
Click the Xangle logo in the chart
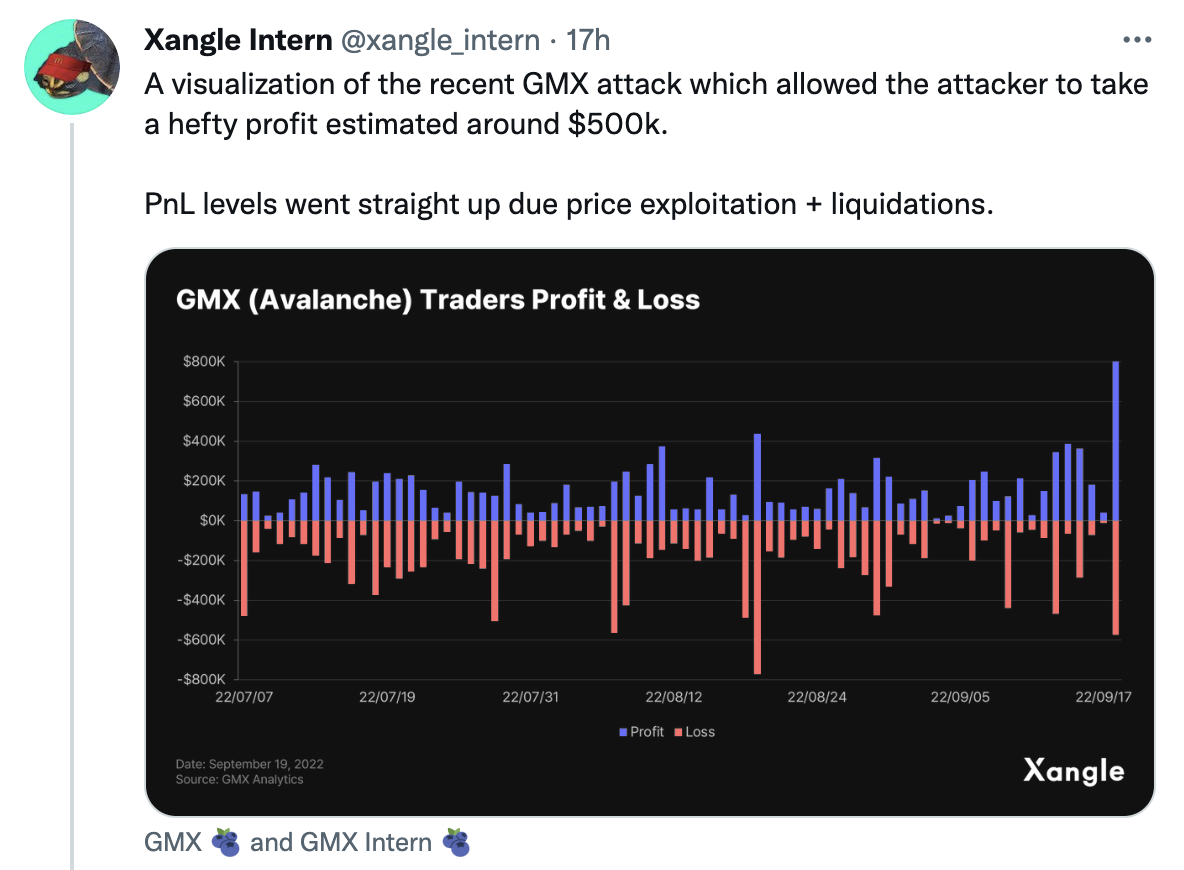(1073, 771)
